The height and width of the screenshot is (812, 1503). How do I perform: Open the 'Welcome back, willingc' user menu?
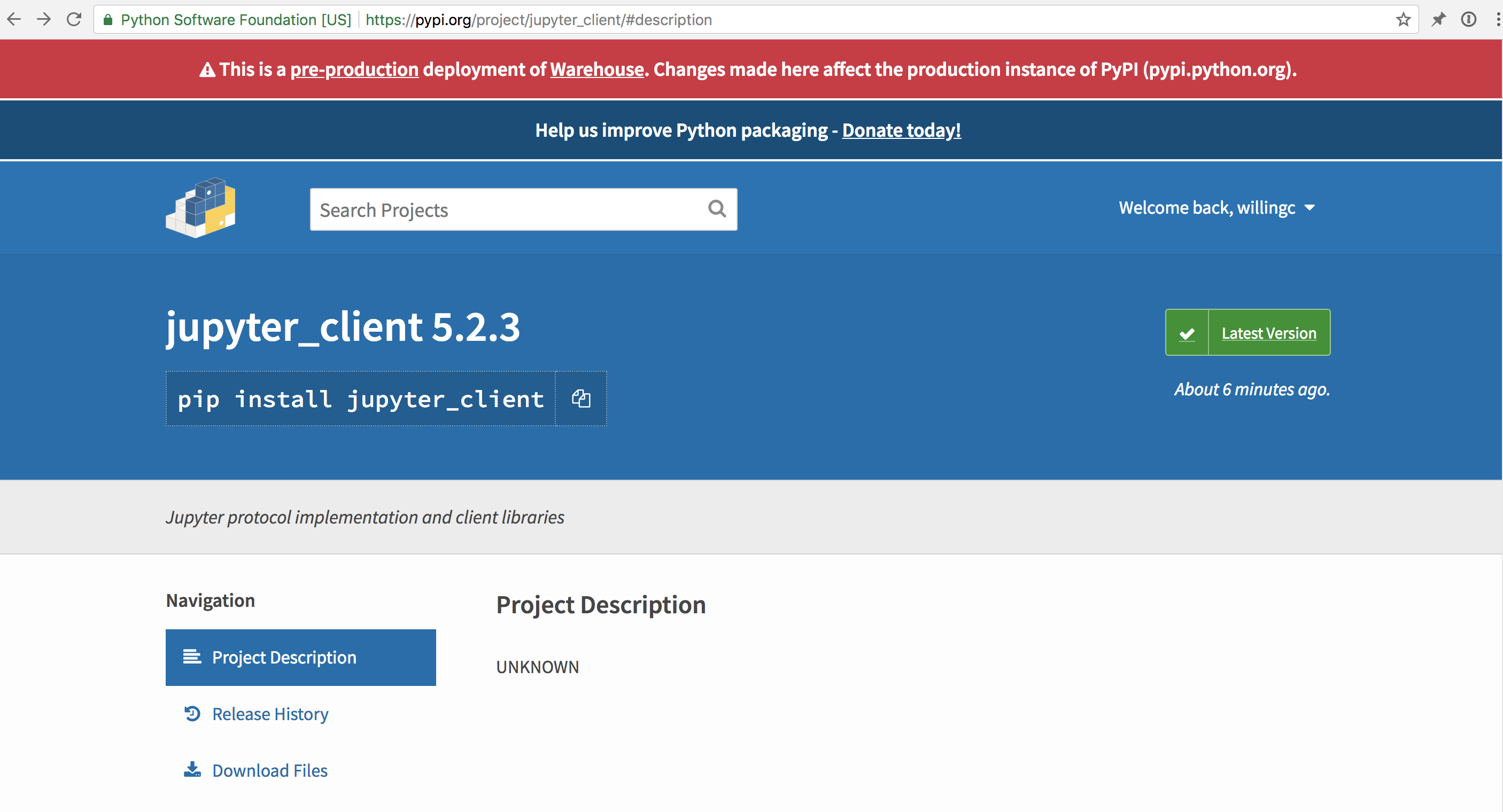tap(1217, 208)
